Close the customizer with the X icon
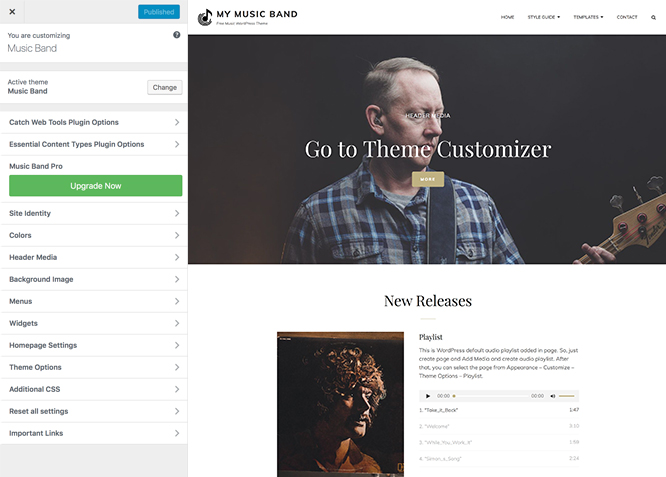 click(x=12, y=12)
